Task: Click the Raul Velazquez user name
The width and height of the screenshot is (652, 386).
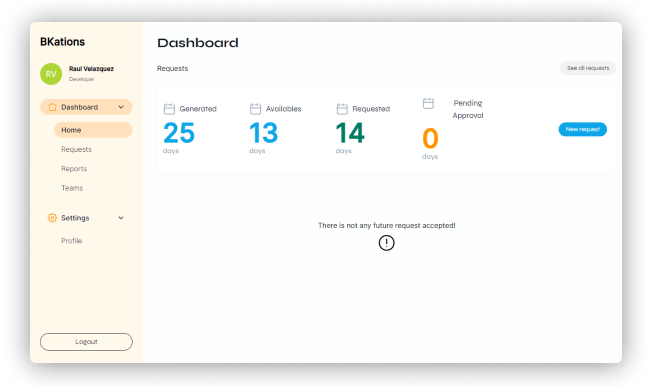Action: [91, 69]
